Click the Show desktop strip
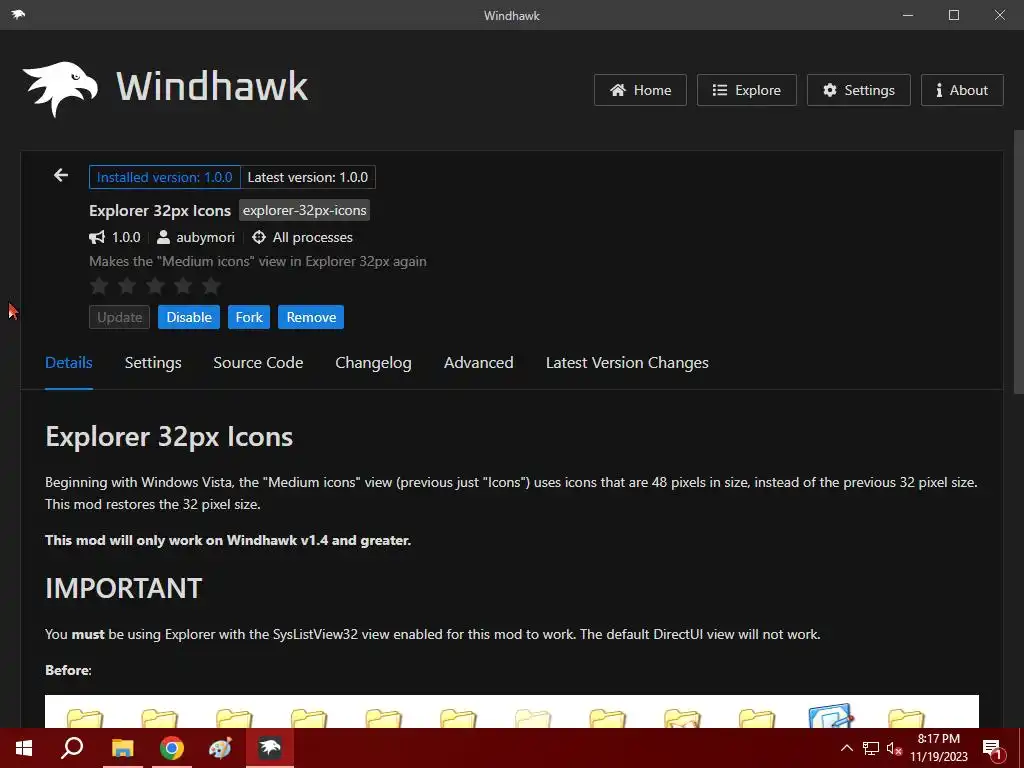Screen dimensions: 1024x768 pyautogui.click(x=1021, y=748)
